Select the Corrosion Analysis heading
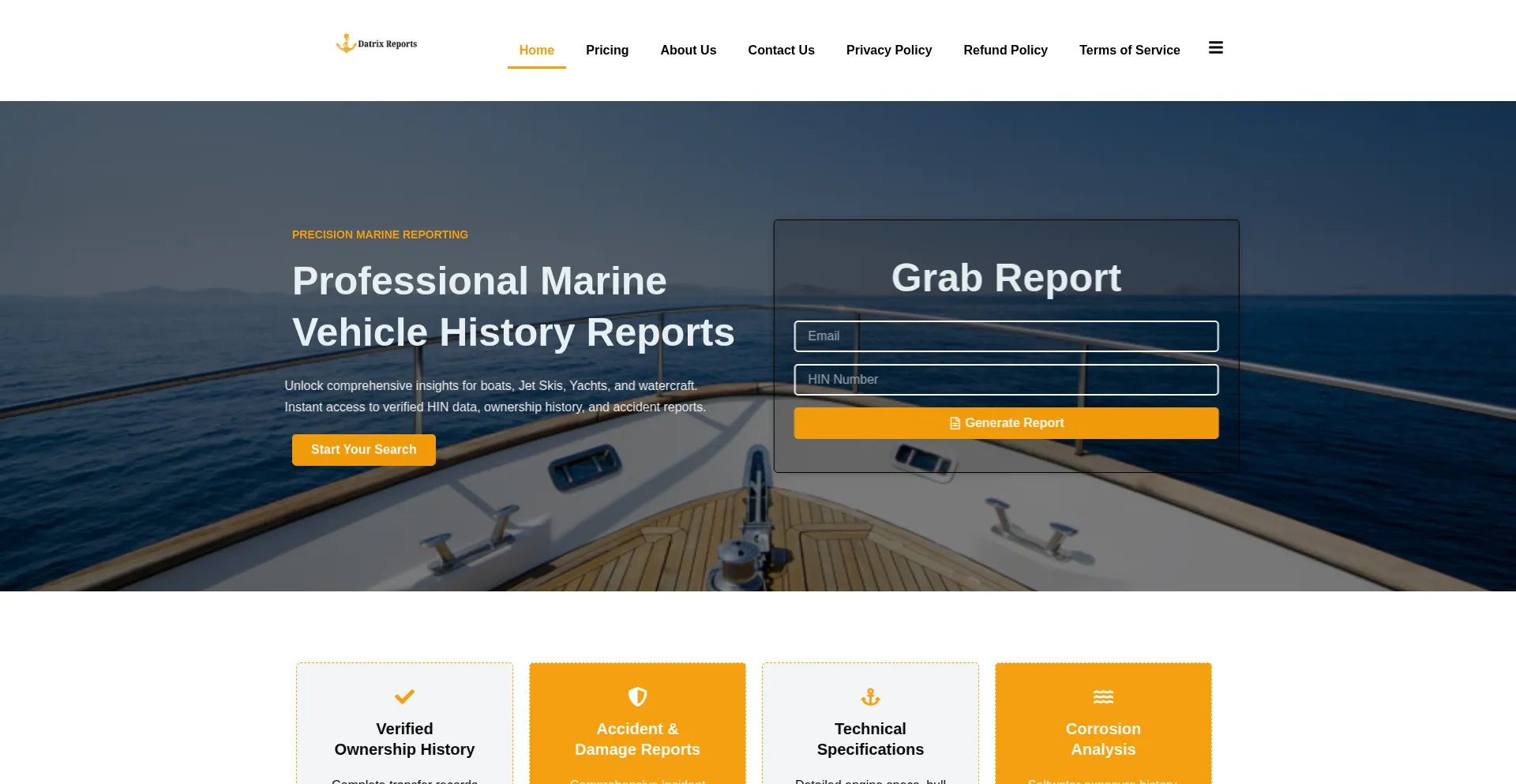 [x=1103, y=739]
